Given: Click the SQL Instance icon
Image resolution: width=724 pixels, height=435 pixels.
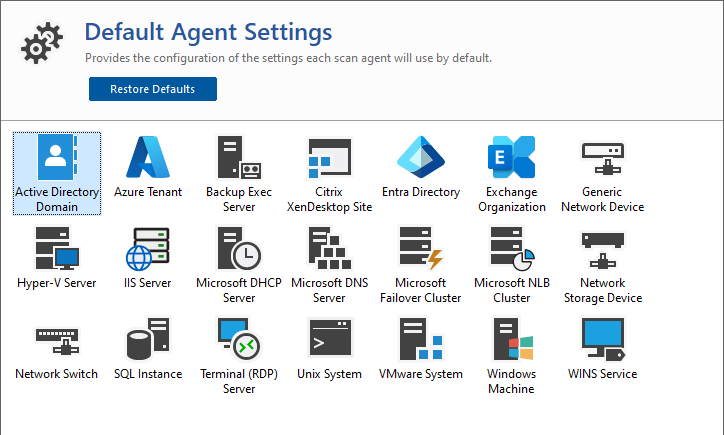Looking at the screenshot, I should click(148, 339).
